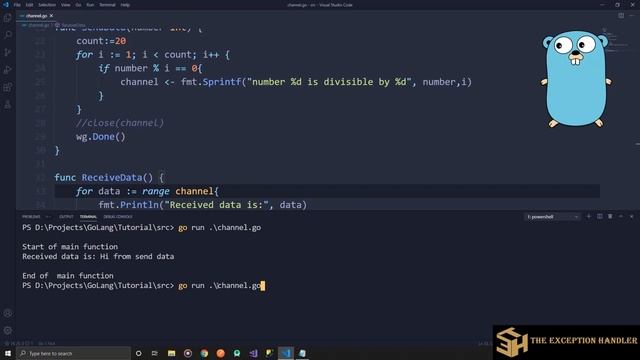The image size is (640, 360).
Task: Switch to the Debug Console tab
Action: [x=118, y=217]
